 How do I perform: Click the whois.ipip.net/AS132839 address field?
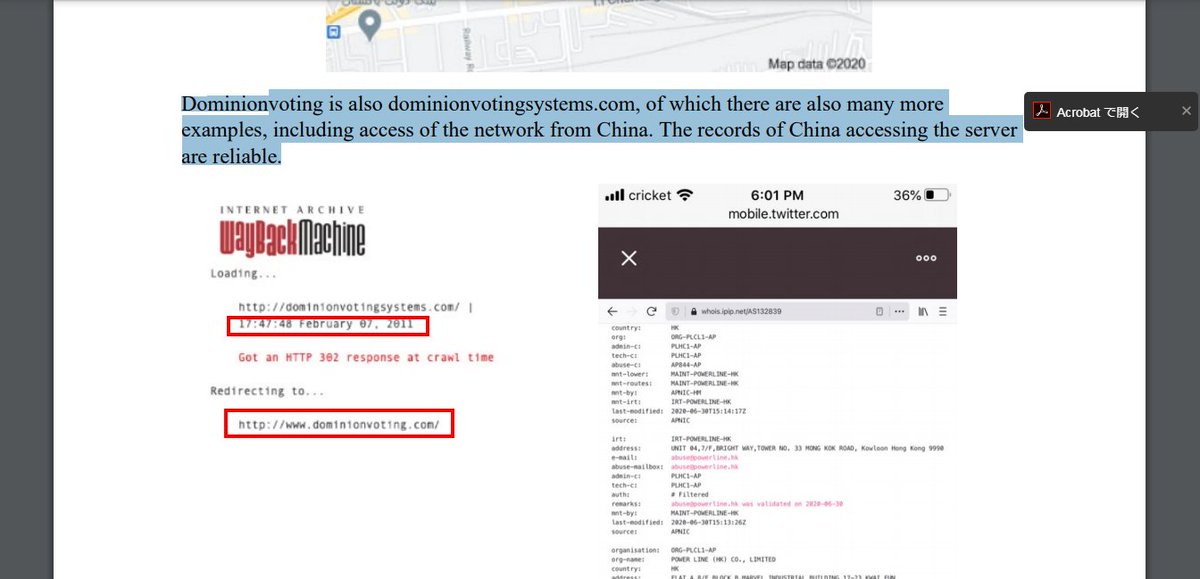pyautogui.click(x=786, y=312)
